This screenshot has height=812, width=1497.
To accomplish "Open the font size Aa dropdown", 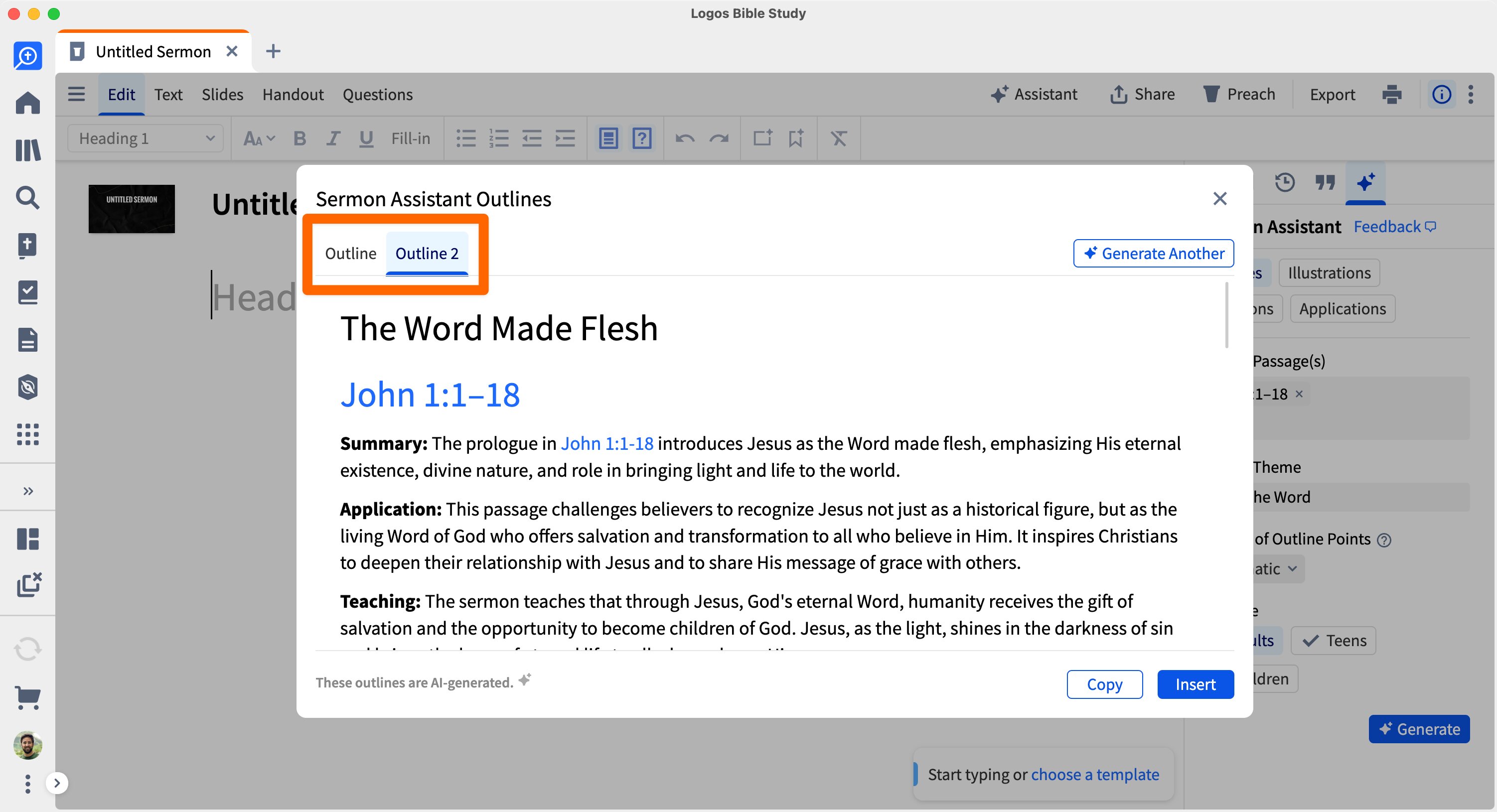I will point(259,138).
